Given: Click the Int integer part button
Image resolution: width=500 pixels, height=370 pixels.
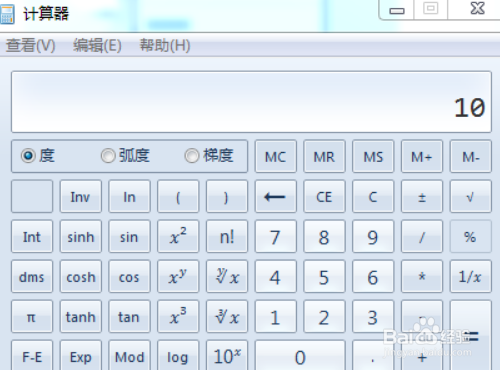Looking at the screenshot, I should point(32,237).
